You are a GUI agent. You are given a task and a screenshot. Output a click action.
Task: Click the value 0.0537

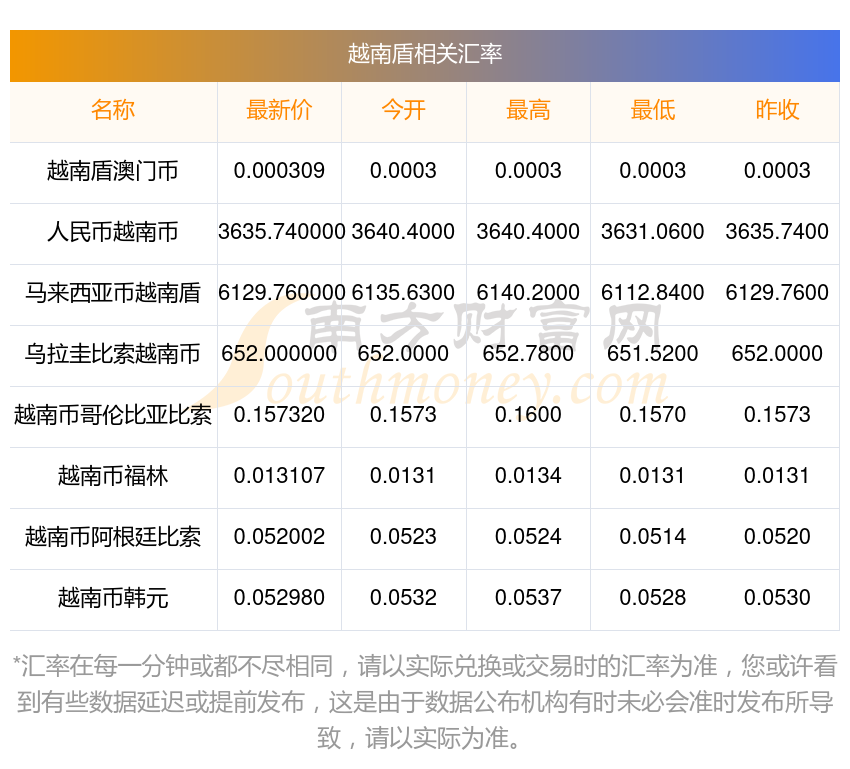click(x=528, y=597)
